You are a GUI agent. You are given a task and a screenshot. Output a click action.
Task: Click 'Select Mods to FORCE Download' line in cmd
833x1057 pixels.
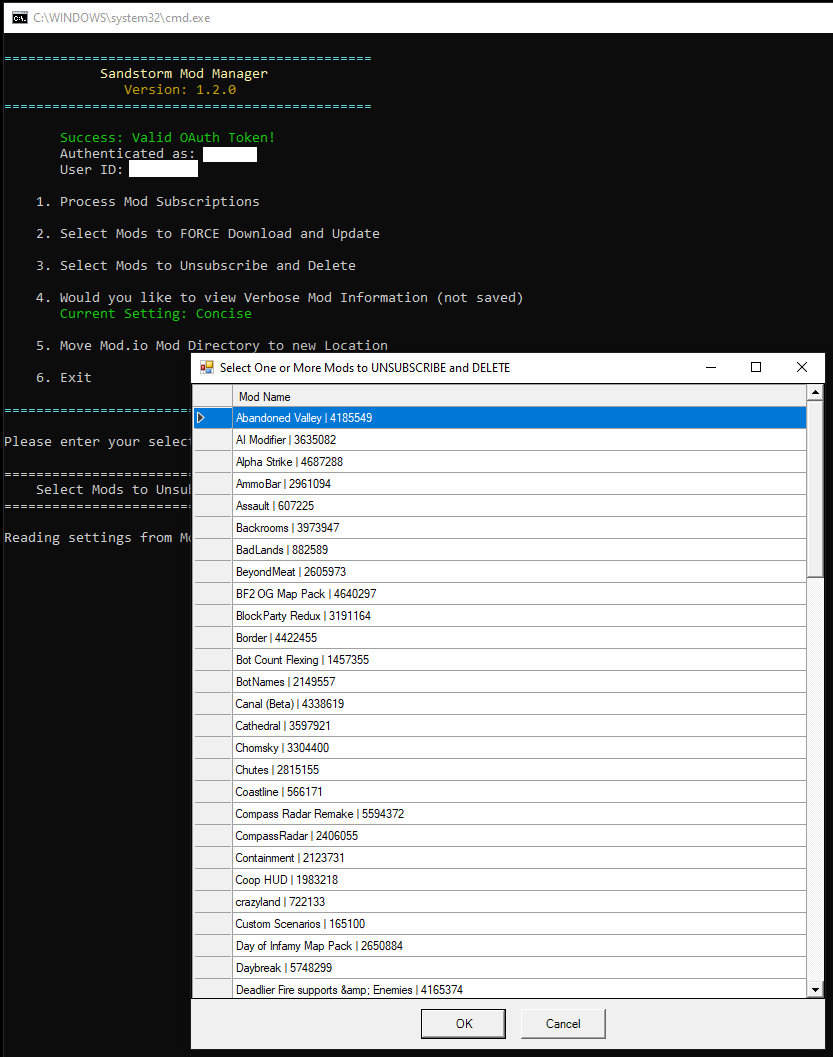pyautogui.click(x=220, y=234)
